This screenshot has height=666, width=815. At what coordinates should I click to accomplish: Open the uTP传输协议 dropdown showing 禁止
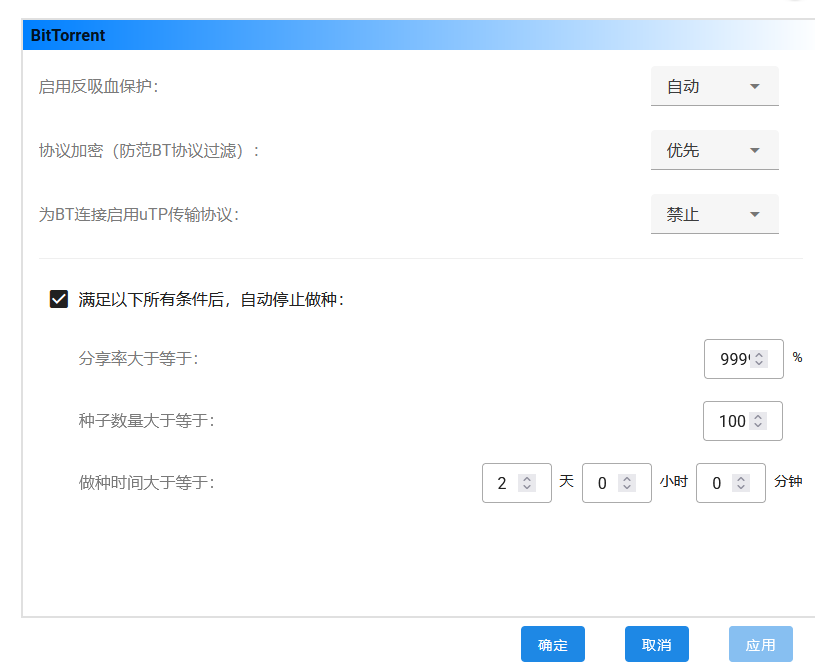click(x=714, y=215)
